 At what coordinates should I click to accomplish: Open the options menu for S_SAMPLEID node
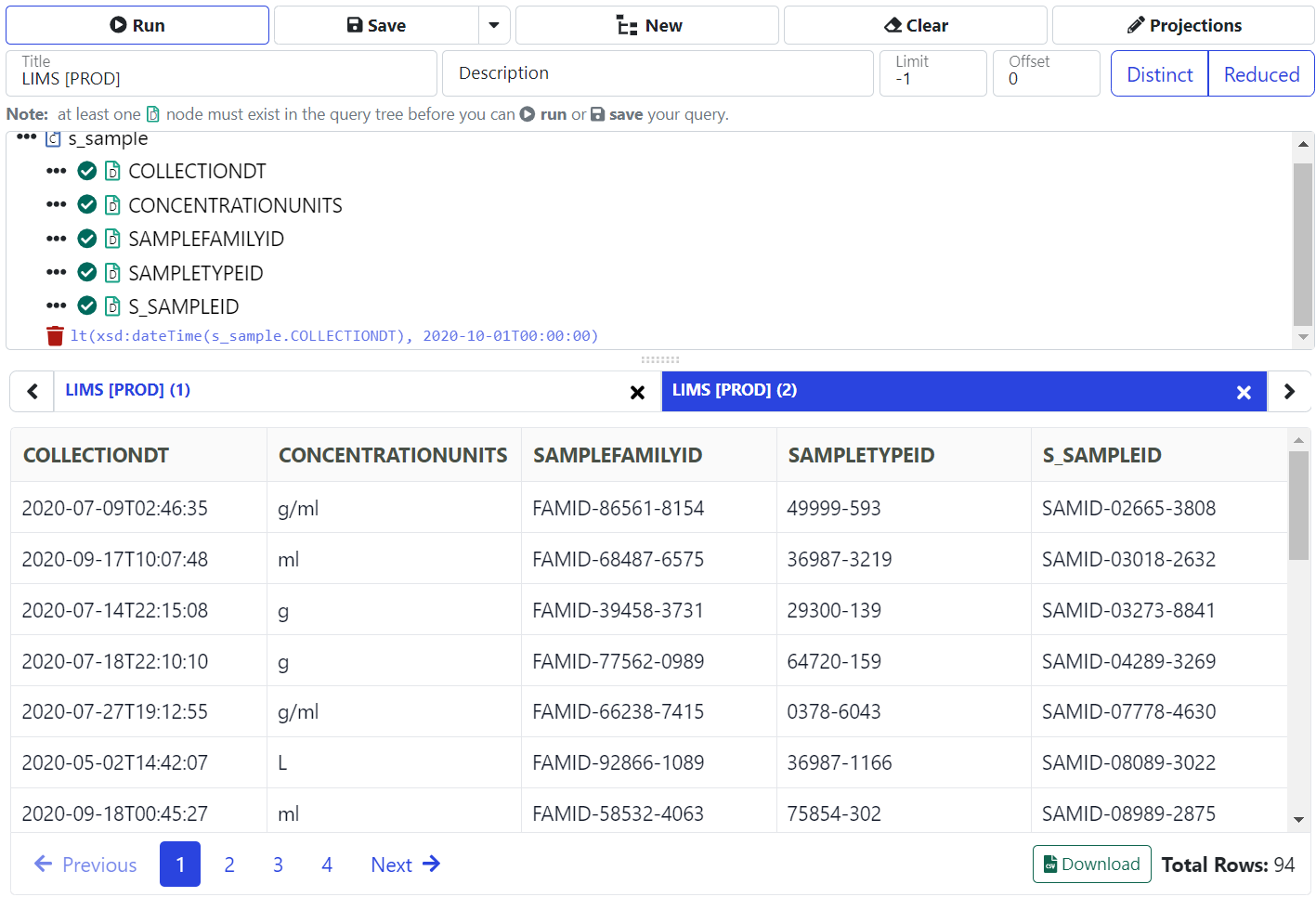click(57, 306)
